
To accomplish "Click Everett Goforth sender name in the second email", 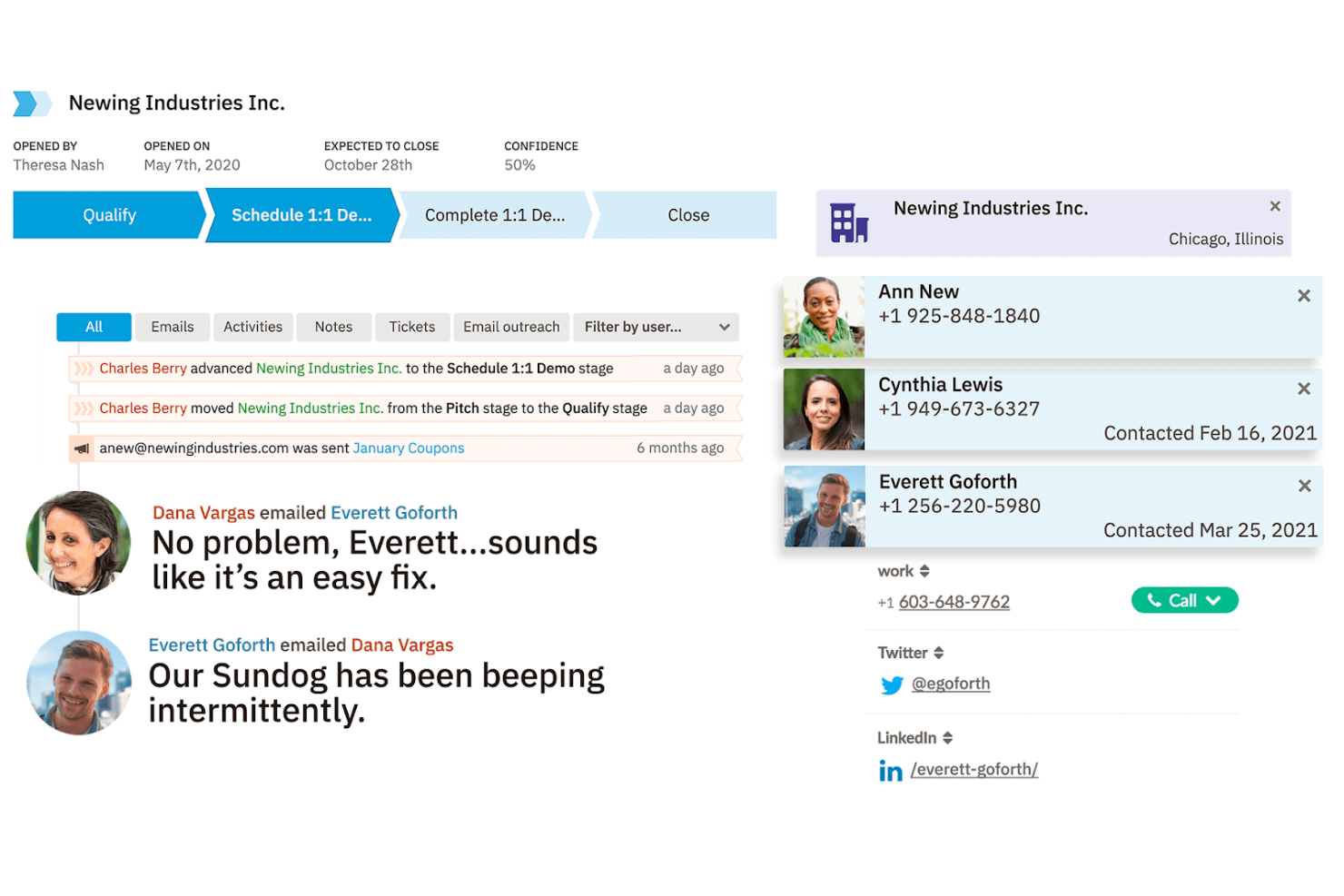I will pos(212,645).
